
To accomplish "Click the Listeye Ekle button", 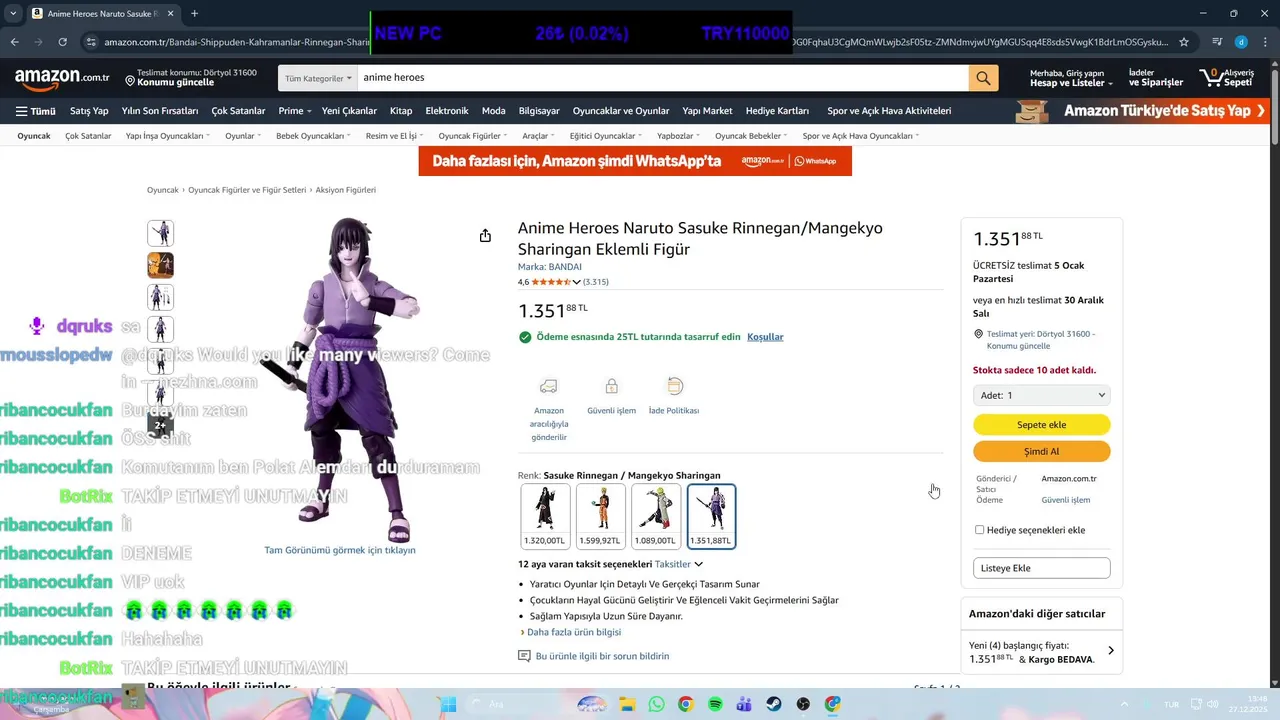I will pos(1041,568).
